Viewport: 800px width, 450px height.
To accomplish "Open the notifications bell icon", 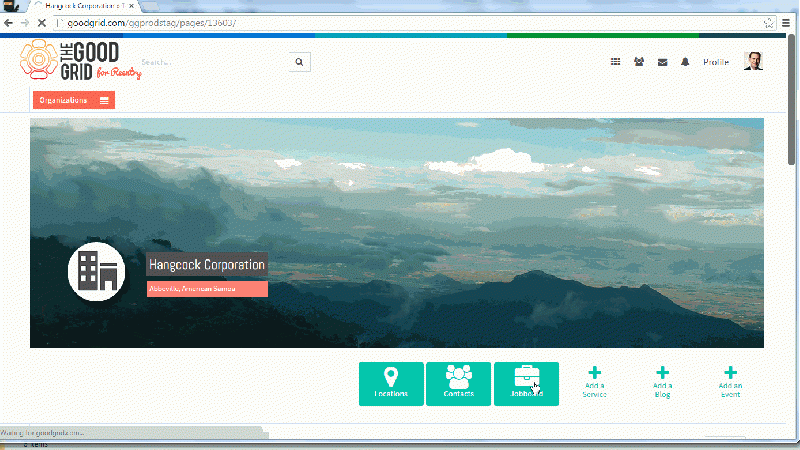I will click(685, 62).
